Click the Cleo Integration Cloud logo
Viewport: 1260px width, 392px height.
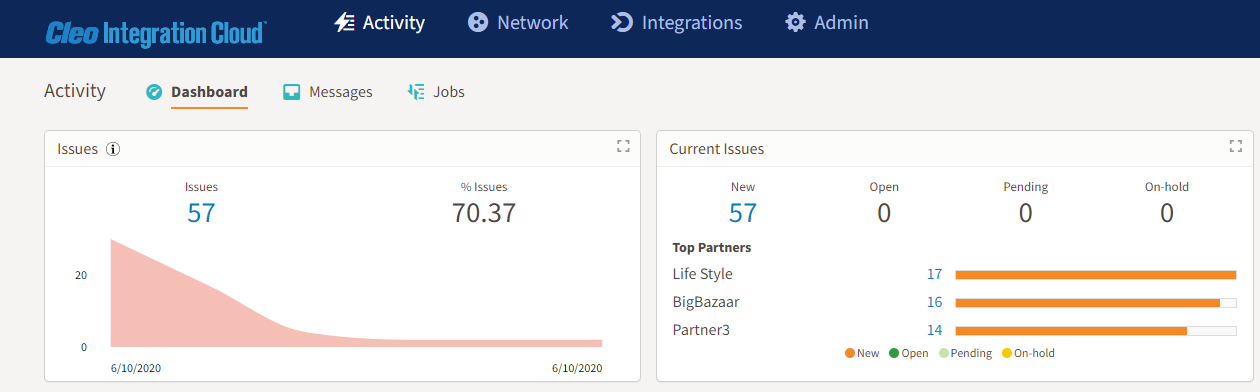coord(155,33)
